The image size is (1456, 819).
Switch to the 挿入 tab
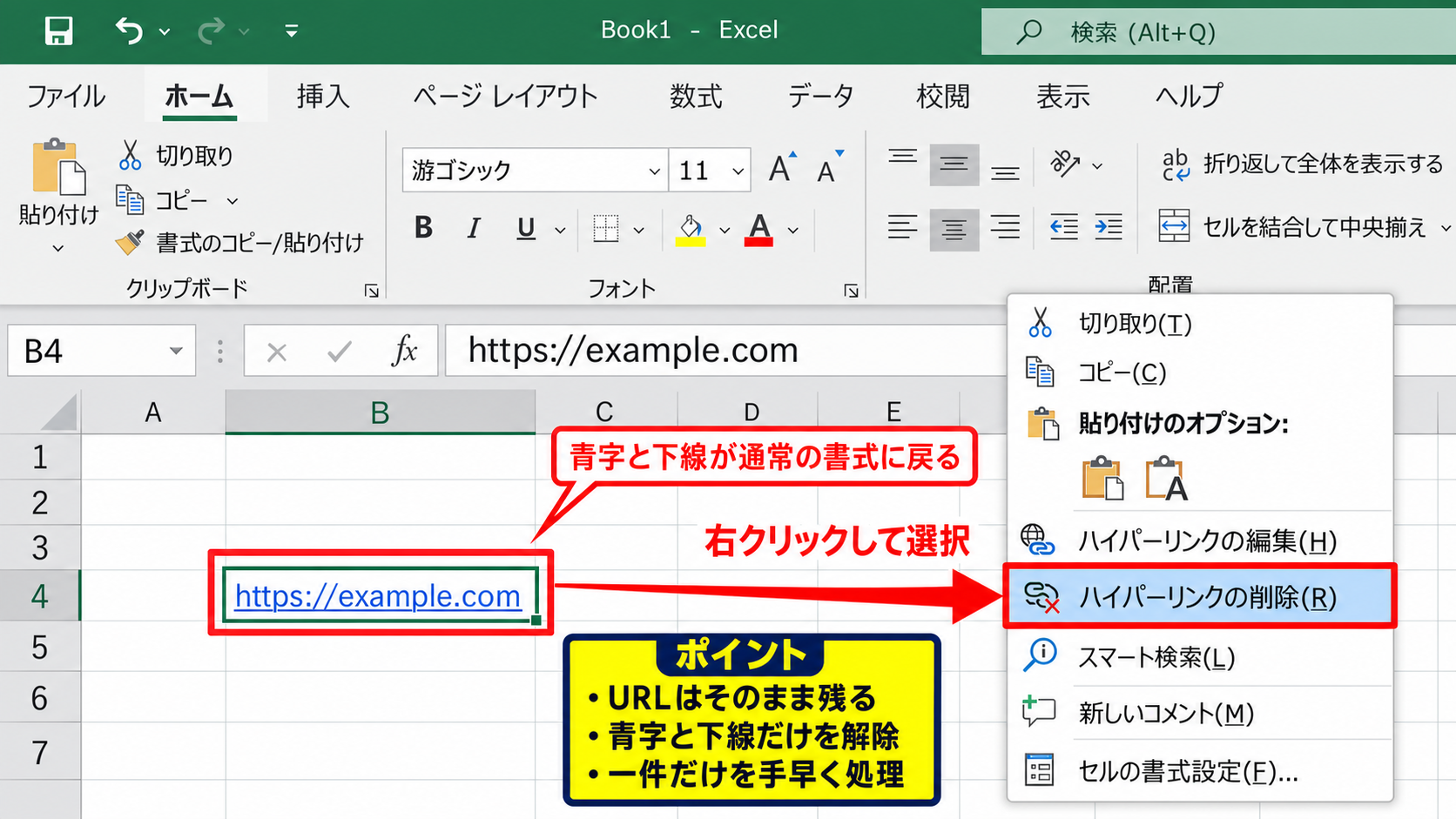click(323, 96)
